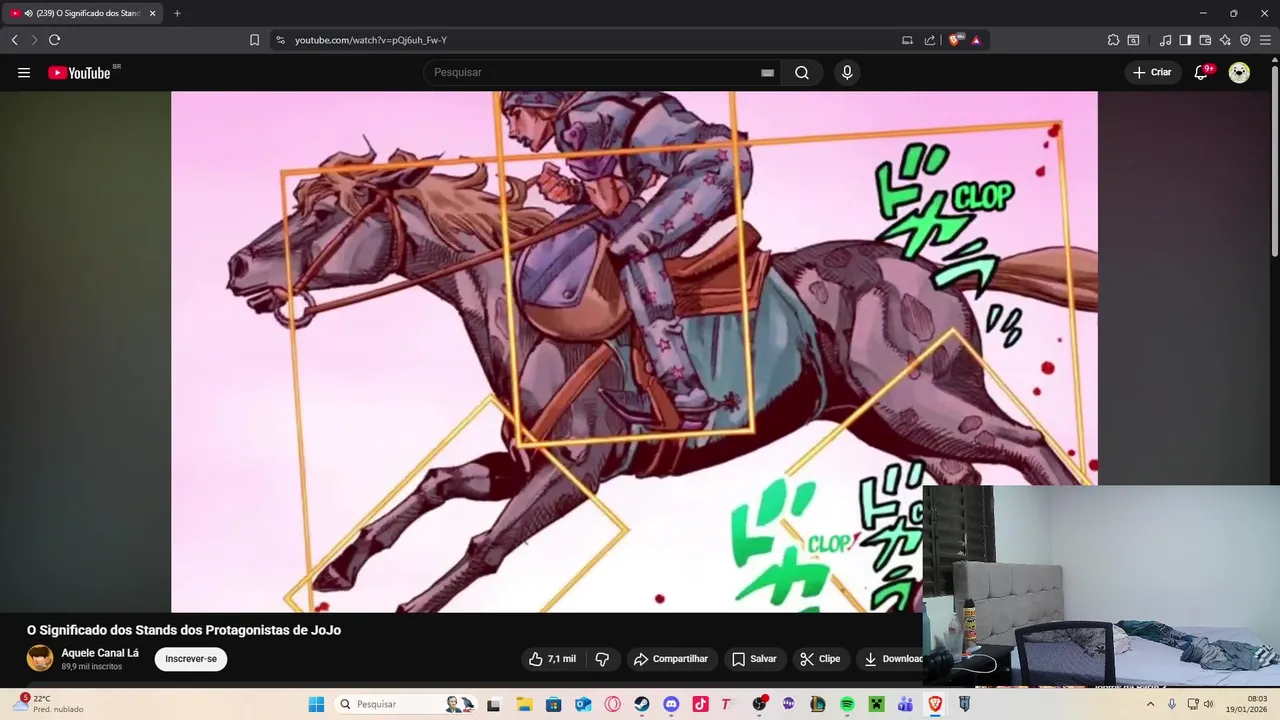Open File Explorer from the taskbar
Image resolution: width=1280 pixels, height=720 pixels.
[524, 705]
